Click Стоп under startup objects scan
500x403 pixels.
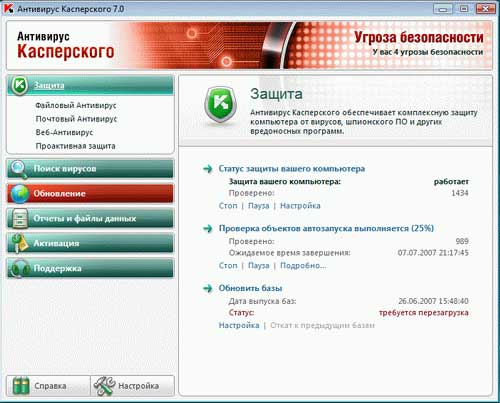click(228, 266)
